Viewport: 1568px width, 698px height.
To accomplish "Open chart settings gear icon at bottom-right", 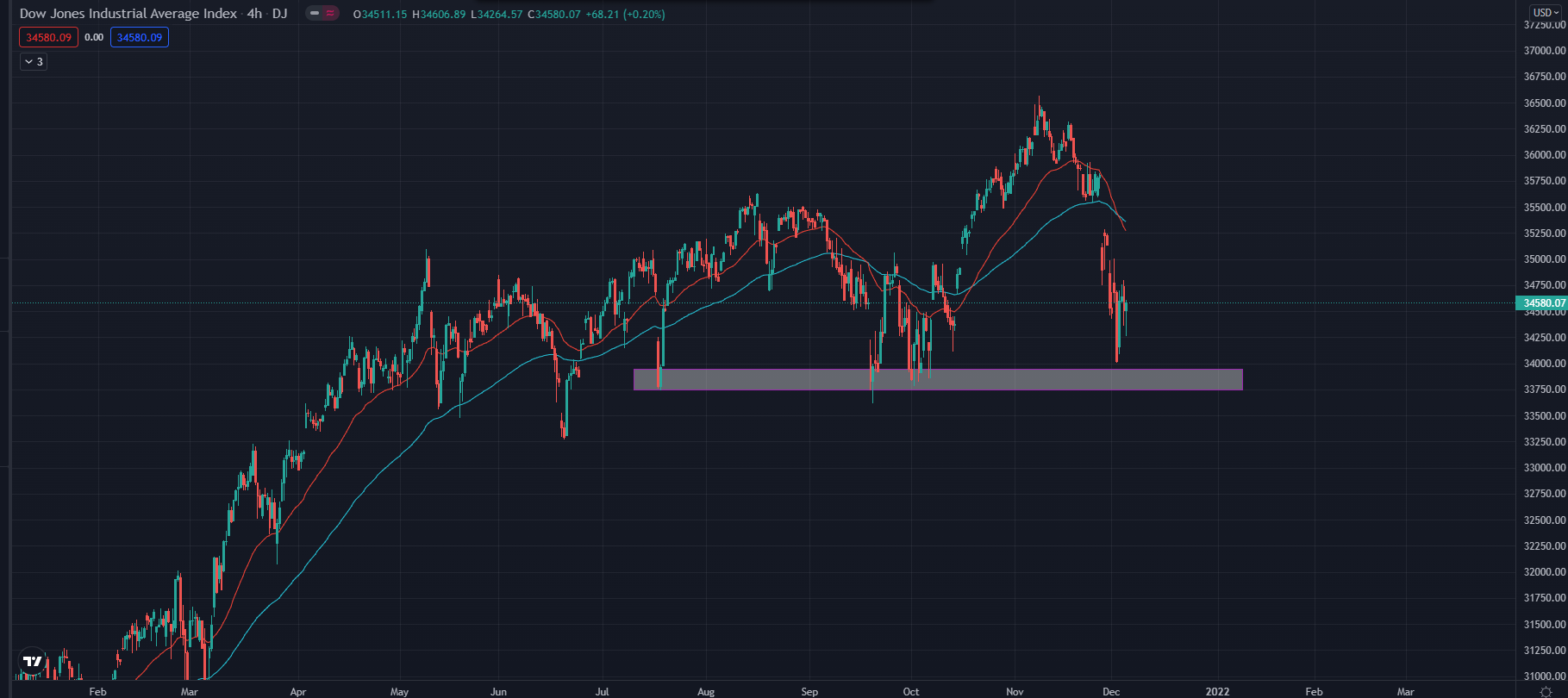I will pos(1546,691).
